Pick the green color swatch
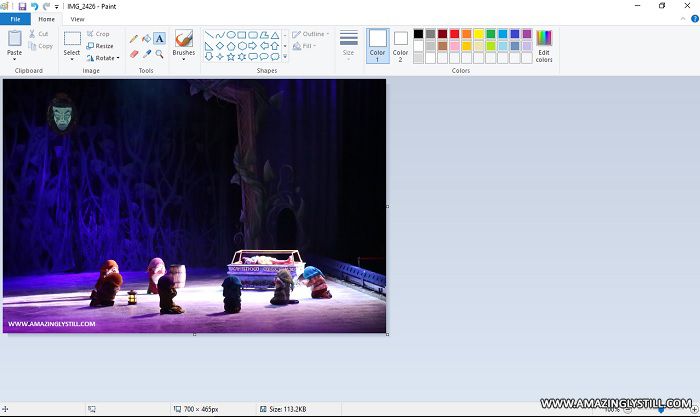This screenshot has height=417, width=700. pyautogui.click(x=491, y=34)
